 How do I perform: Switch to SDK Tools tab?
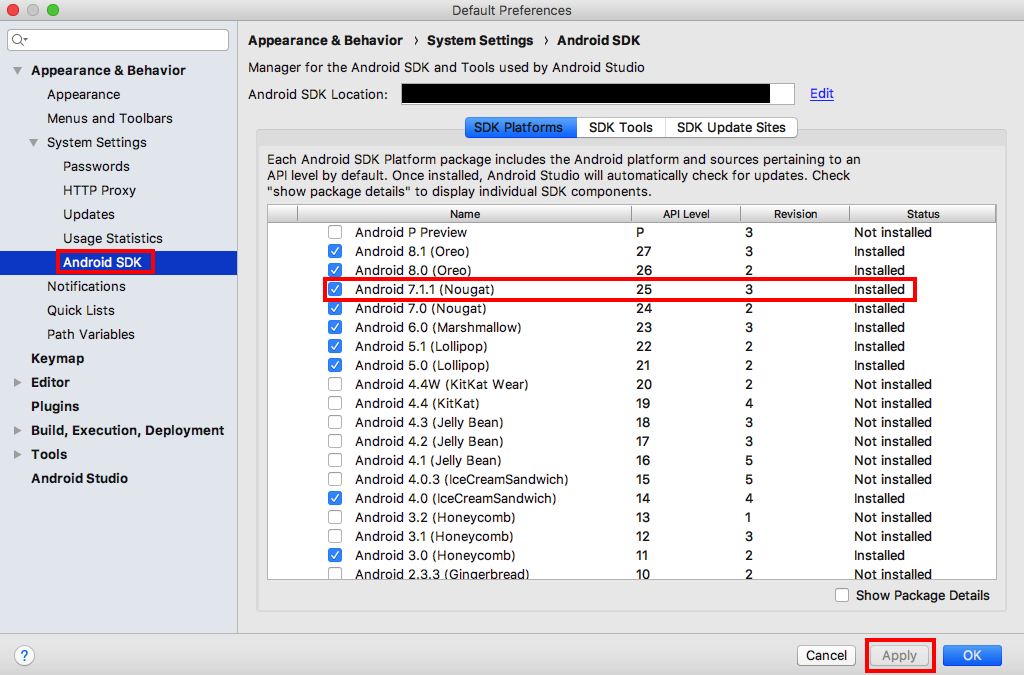pos(620,127)
